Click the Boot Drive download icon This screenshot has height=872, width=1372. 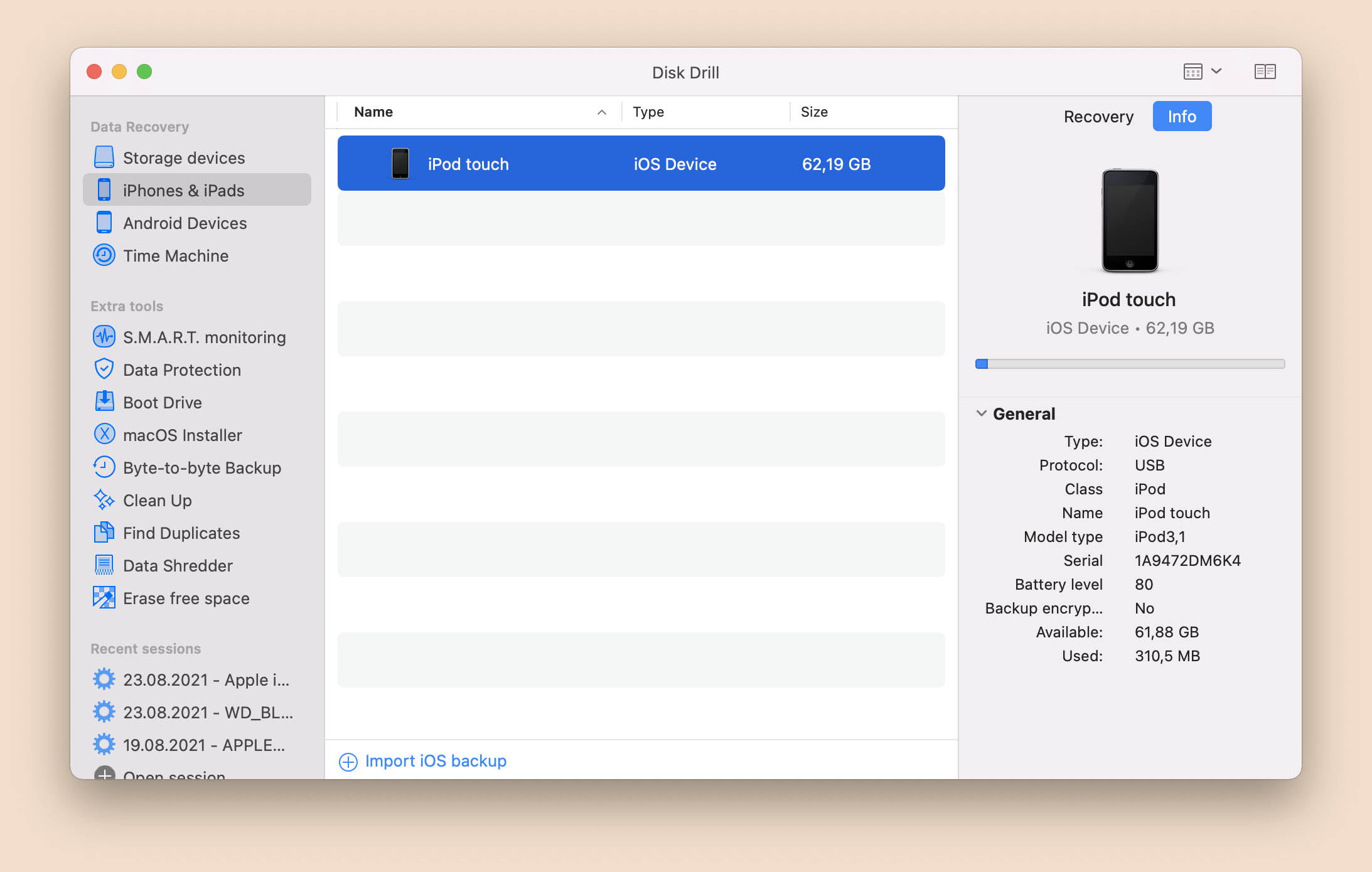click(x=104, y=401)
